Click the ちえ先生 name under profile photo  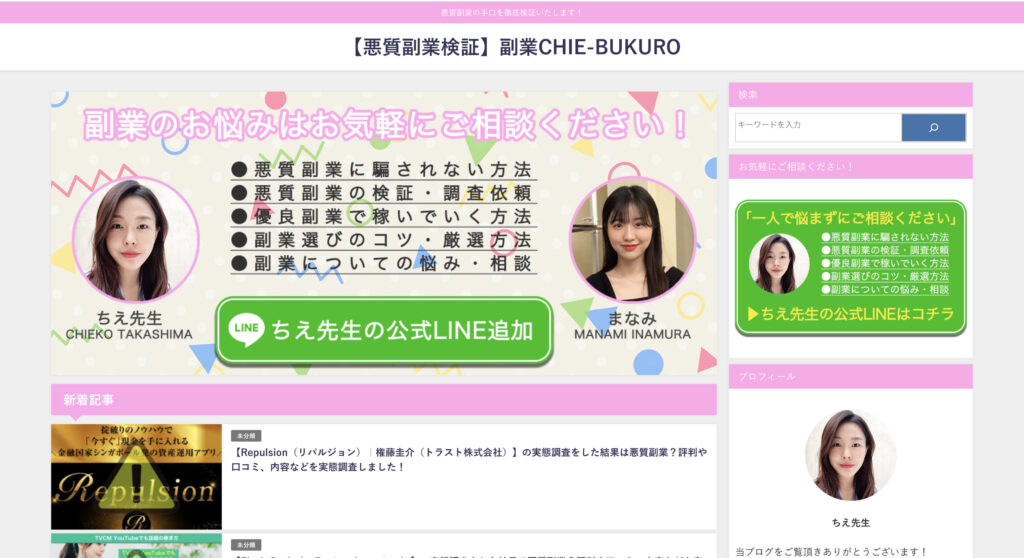850,522
